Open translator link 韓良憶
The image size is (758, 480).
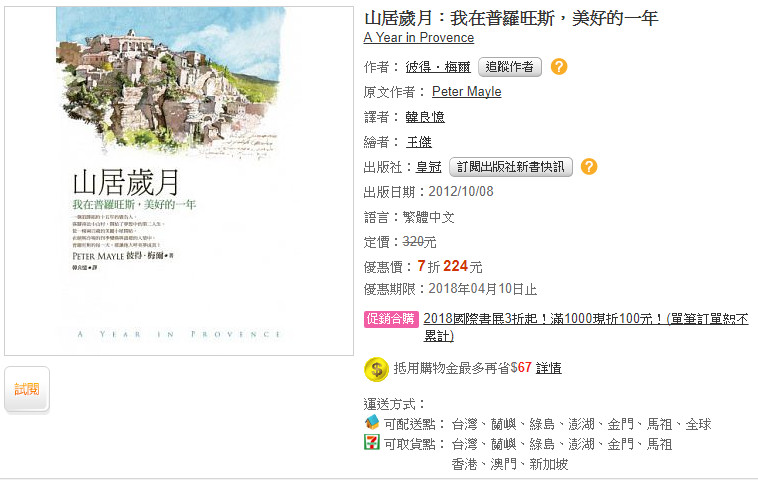coord(425,117)
